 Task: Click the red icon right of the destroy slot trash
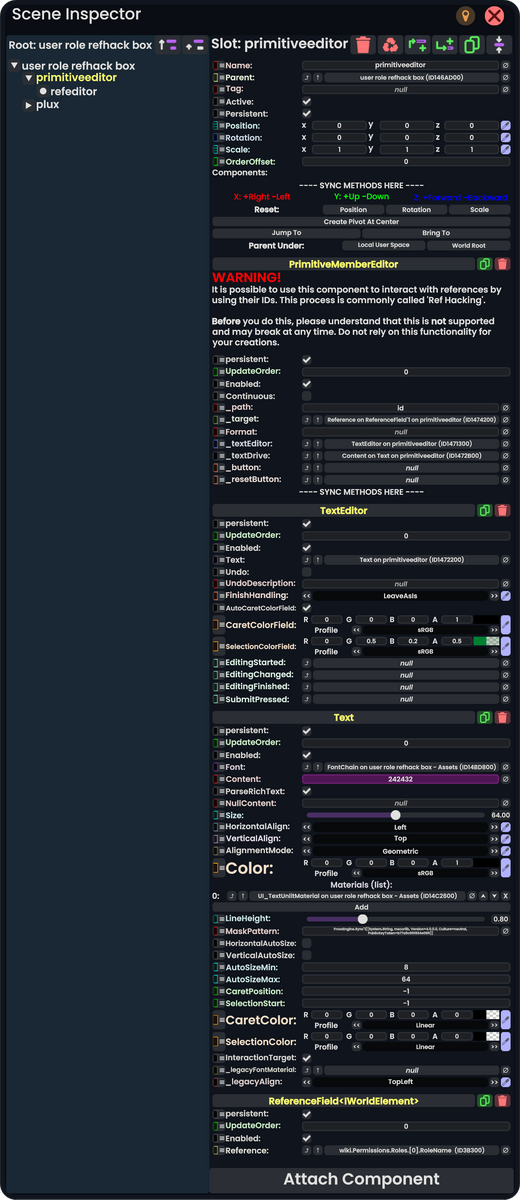391,44
